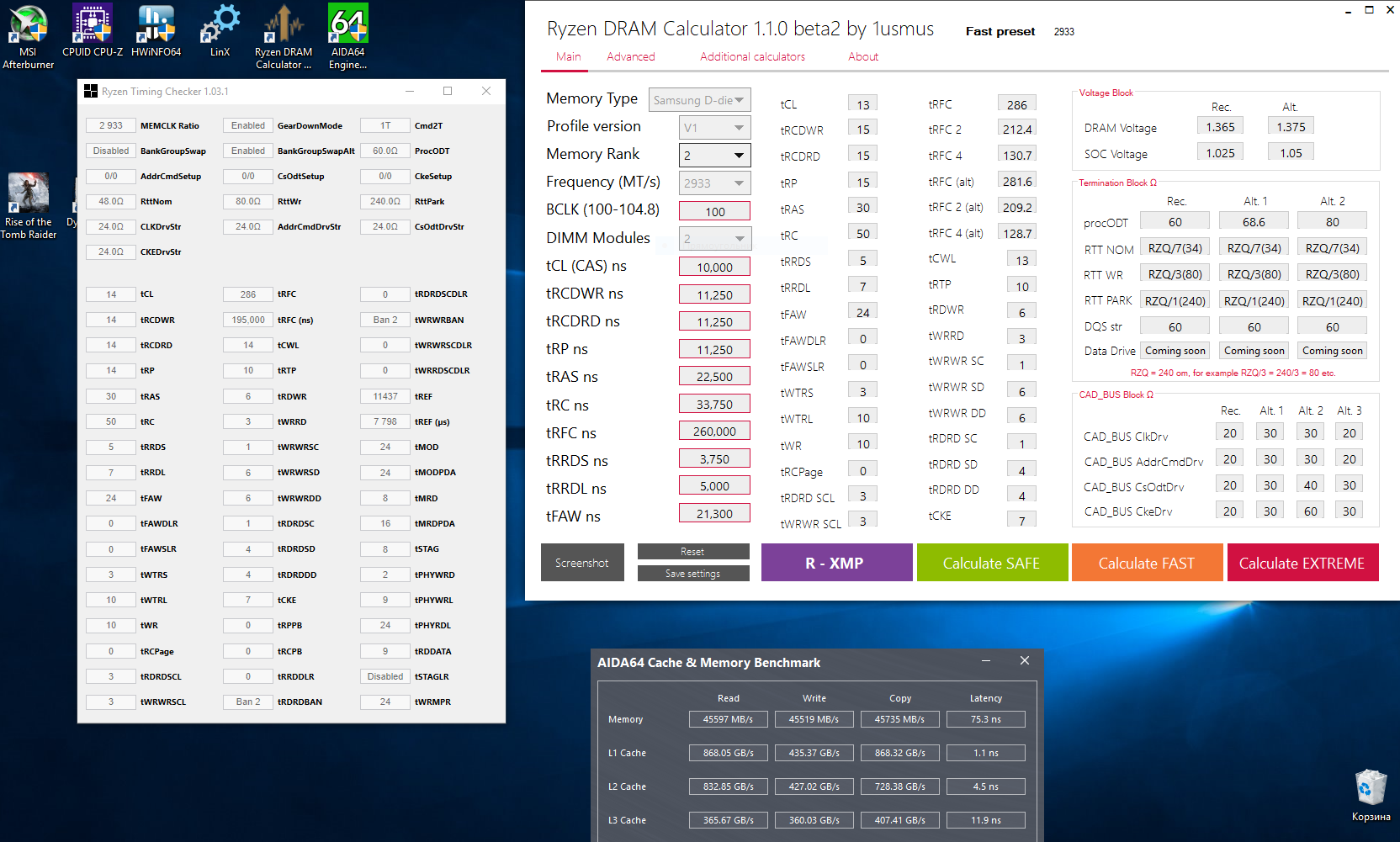Maximize the Ryzen DRAM Calculator window
Screen dimensions: 1400x842
tap(1369, 10)
